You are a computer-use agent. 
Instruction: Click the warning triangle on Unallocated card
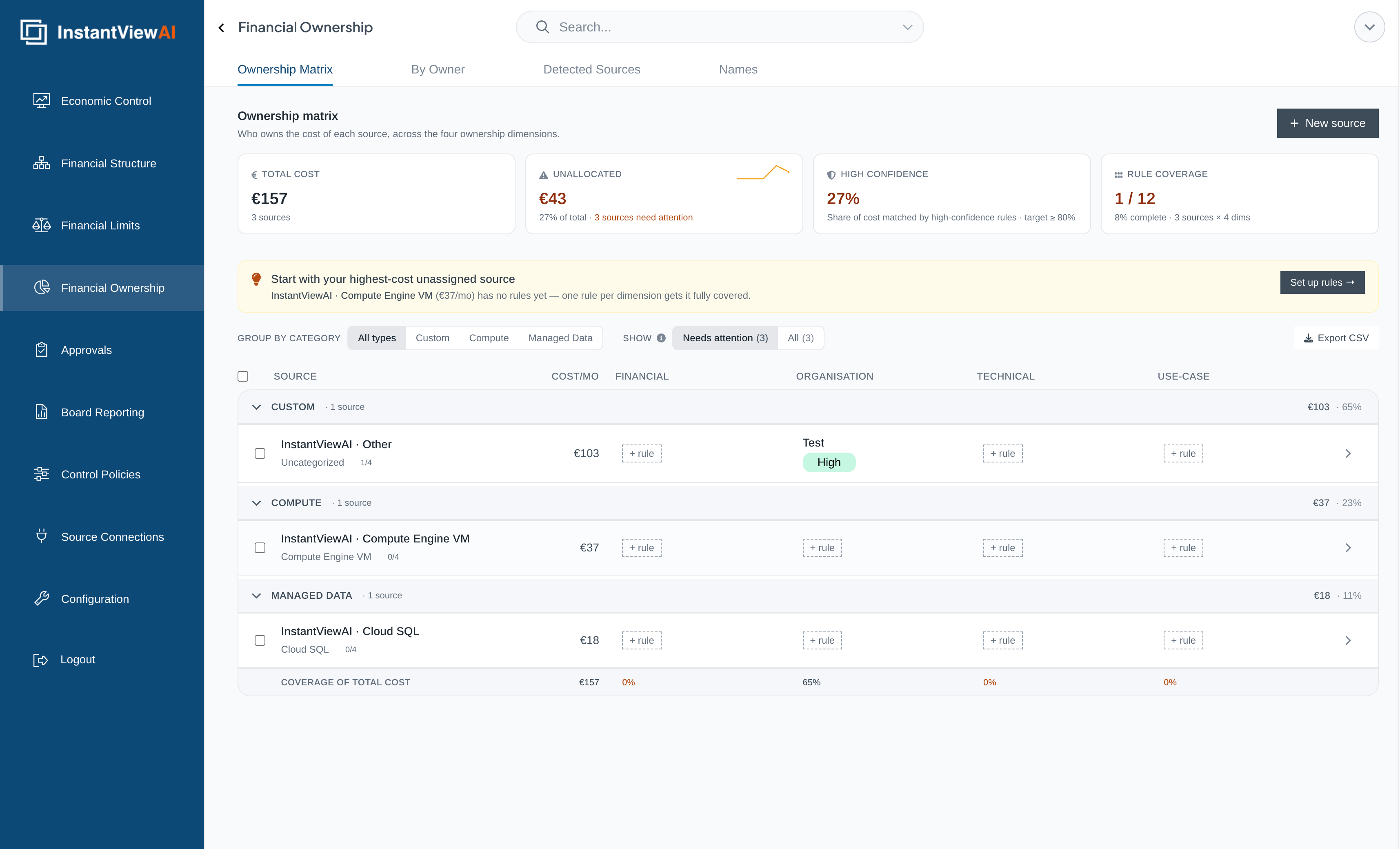pos(543,175)
